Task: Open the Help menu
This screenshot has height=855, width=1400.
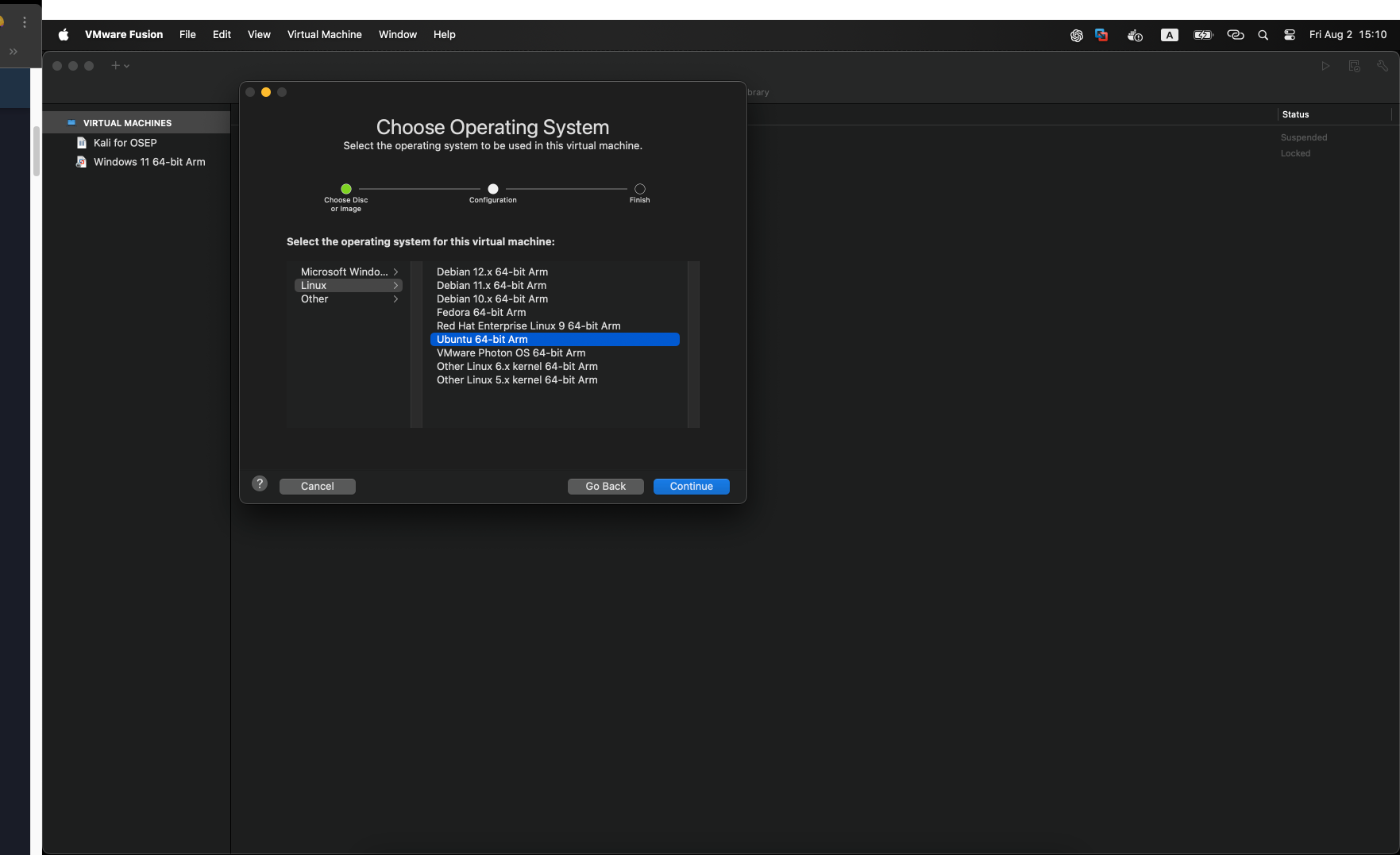Action: tap(445, 35)
